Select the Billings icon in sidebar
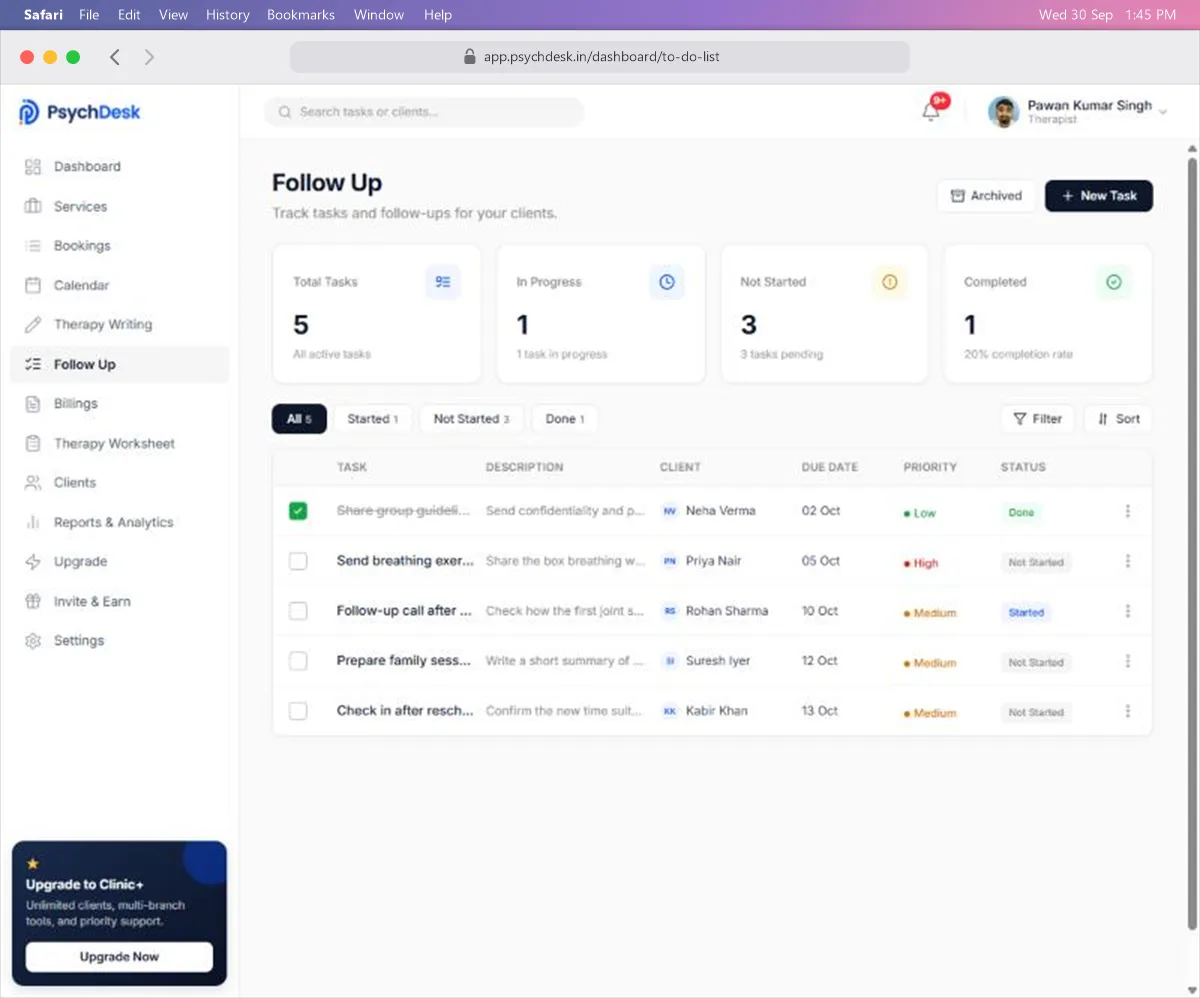 click(x=33, y=403)
